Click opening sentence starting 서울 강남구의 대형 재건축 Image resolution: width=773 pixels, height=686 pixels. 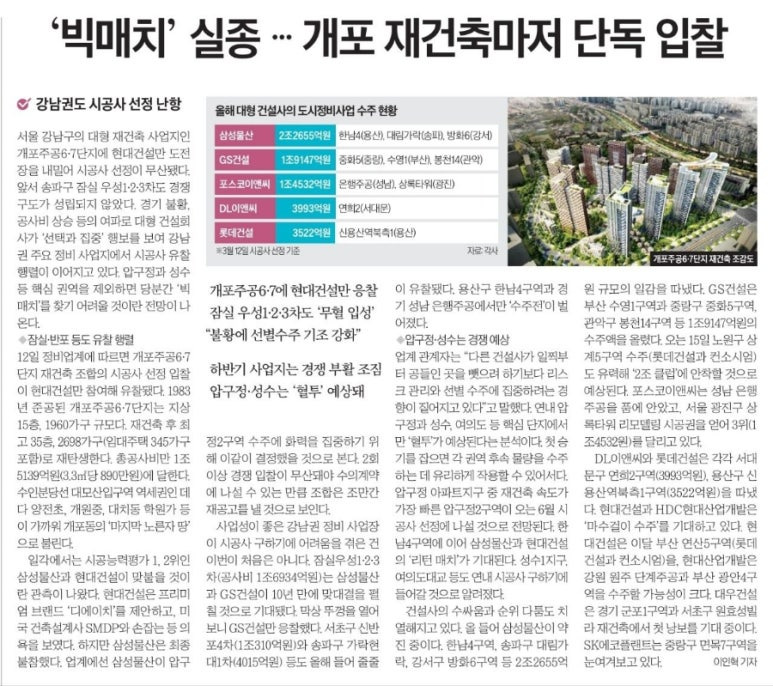104,153
